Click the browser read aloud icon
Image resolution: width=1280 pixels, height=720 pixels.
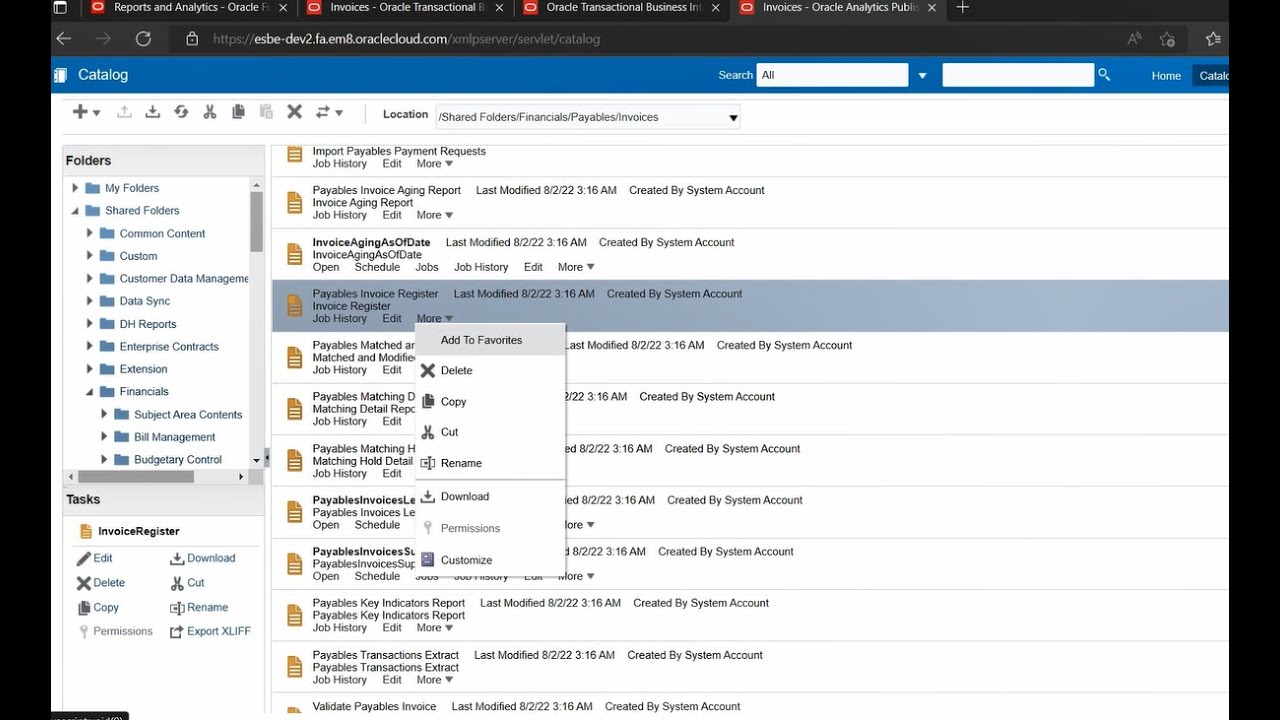(1134, 39)
